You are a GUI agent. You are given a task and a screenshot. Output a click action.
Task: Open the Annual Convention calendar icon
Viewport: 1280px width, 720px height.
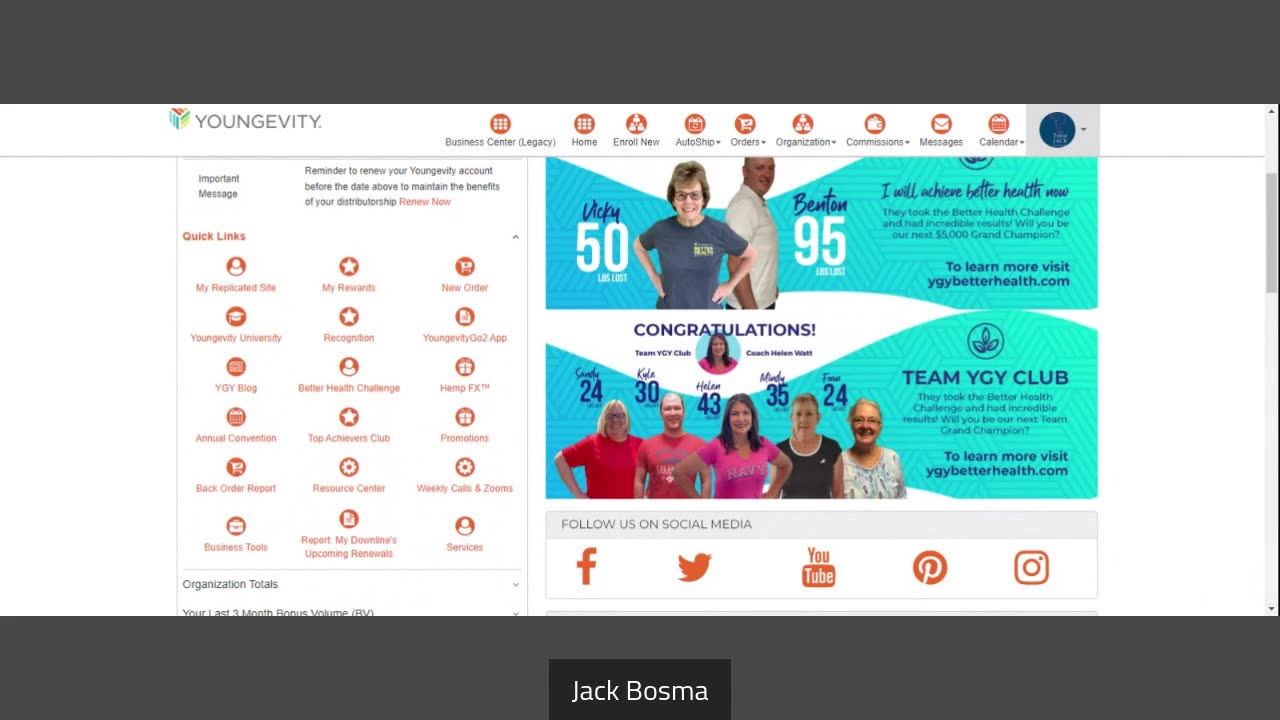pos(236,417)
